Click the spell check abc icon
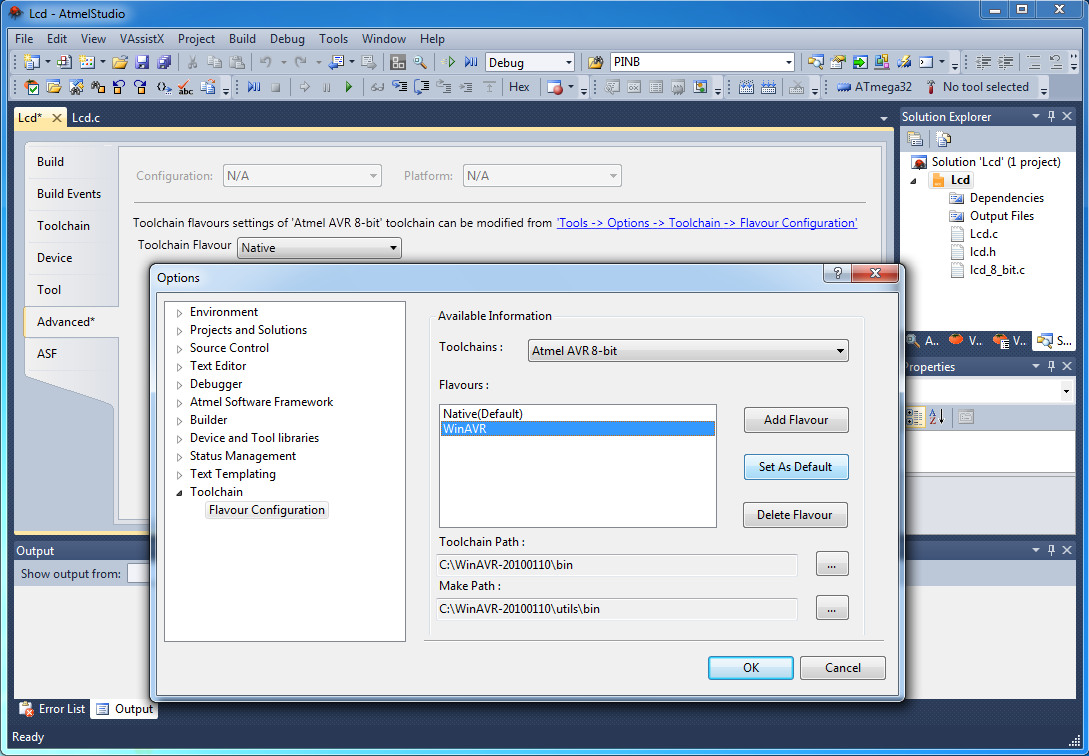 tap(185, 87)
